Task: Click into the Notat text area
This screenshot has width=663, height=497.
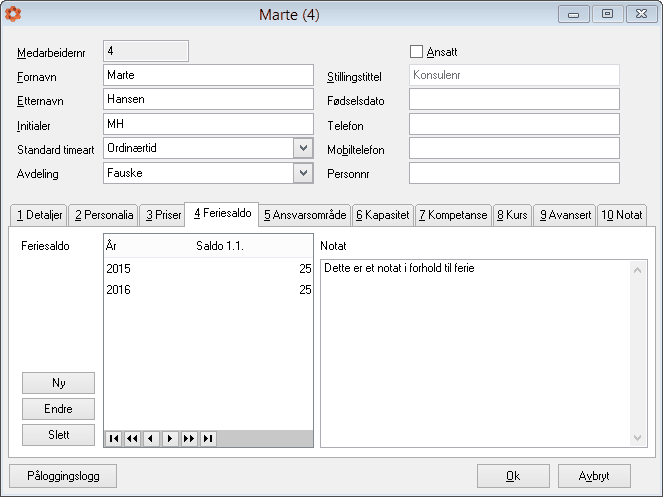Action: pyautogui.click(x=476, y=353)
